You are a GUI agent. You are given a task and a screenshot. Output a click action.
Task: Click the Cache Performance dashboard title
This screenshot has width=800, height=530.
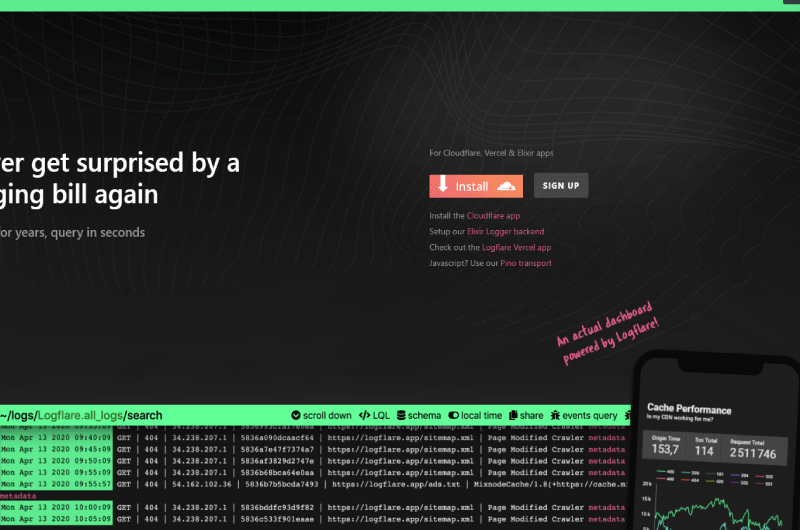[x=689, y=409]
